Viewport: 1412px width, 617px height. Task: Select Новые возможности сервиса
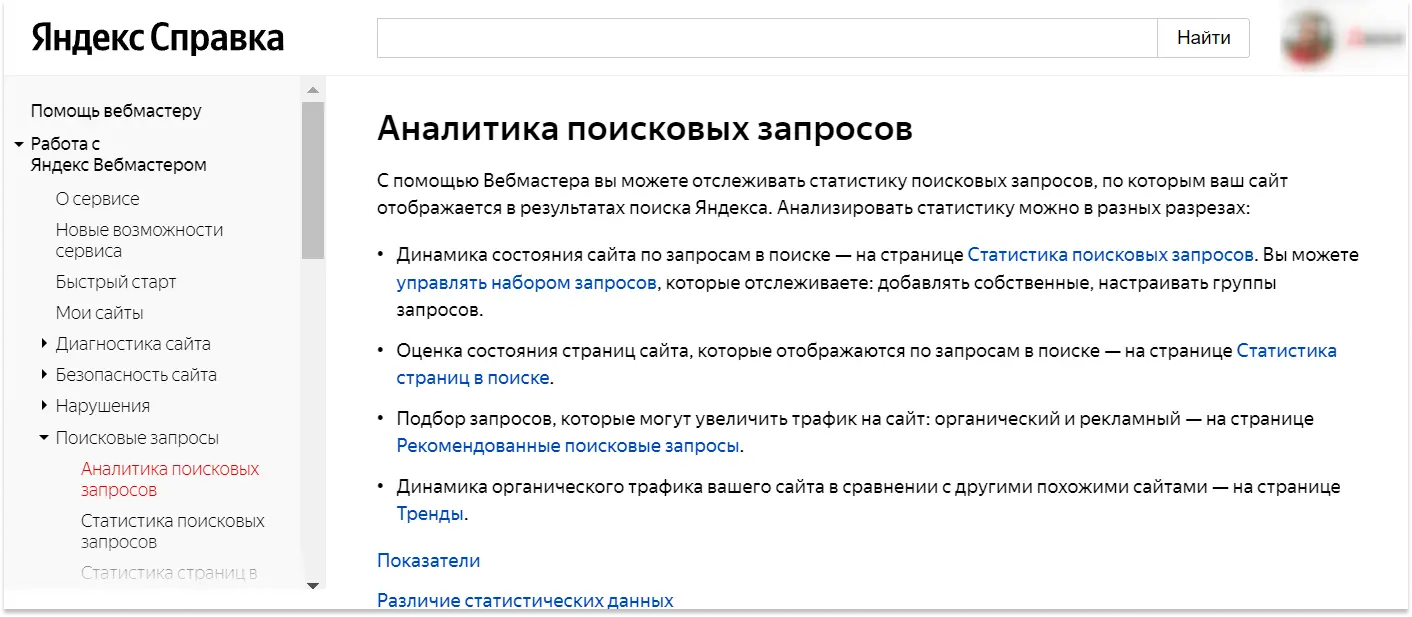click(139, 240)
